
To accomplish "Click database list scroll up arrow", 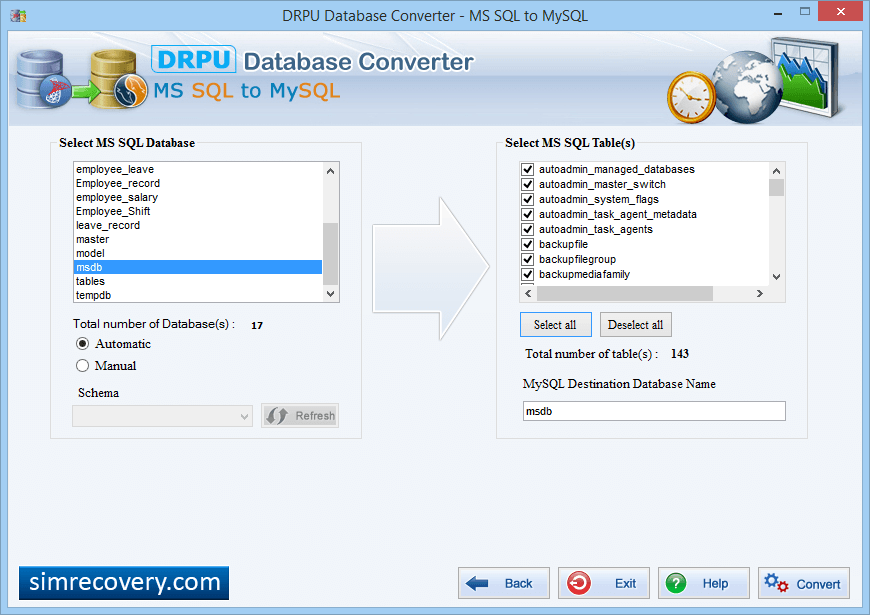I will [330, 171].
